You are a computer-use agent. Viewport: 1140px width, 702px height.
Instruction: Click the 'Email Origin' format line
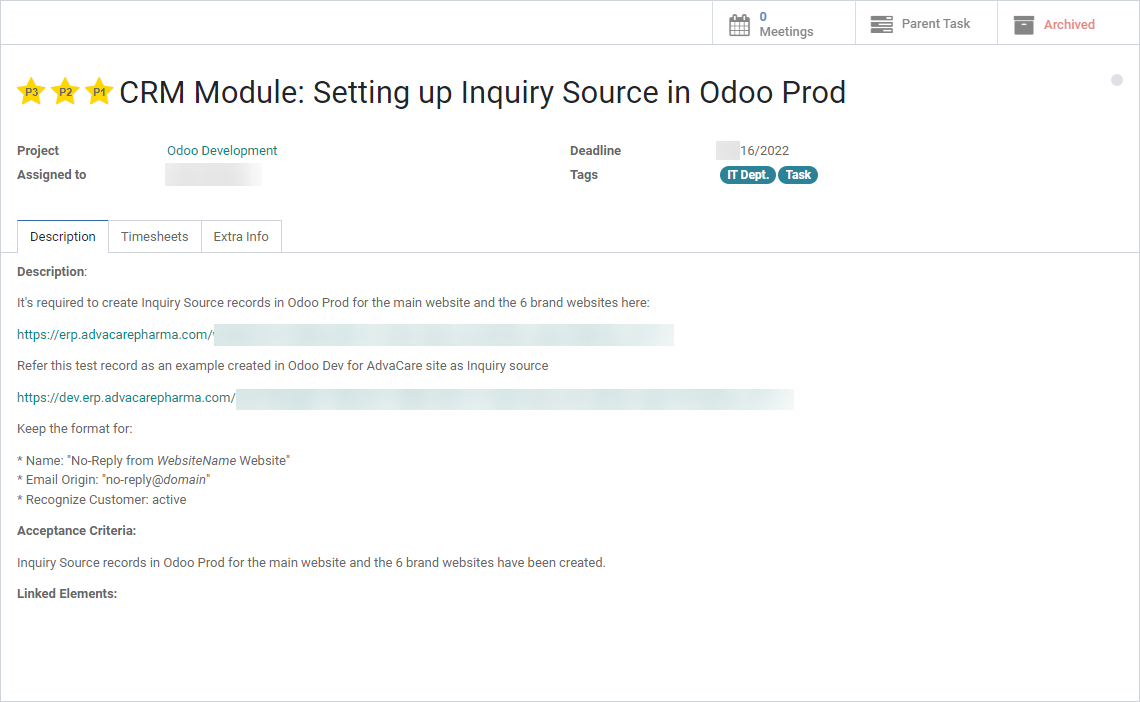pyautogui.click(x=113, y=480)
